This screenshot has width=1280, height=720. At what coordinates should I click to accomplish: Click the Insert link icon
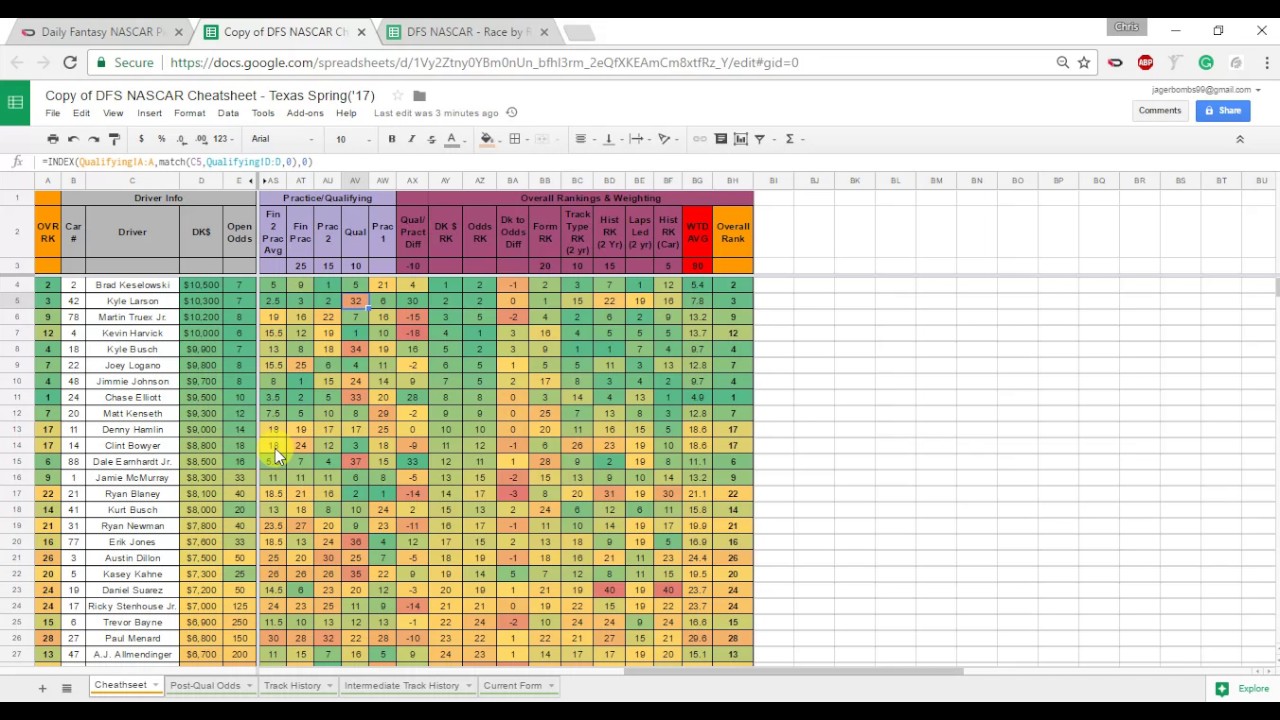(700, 139)
